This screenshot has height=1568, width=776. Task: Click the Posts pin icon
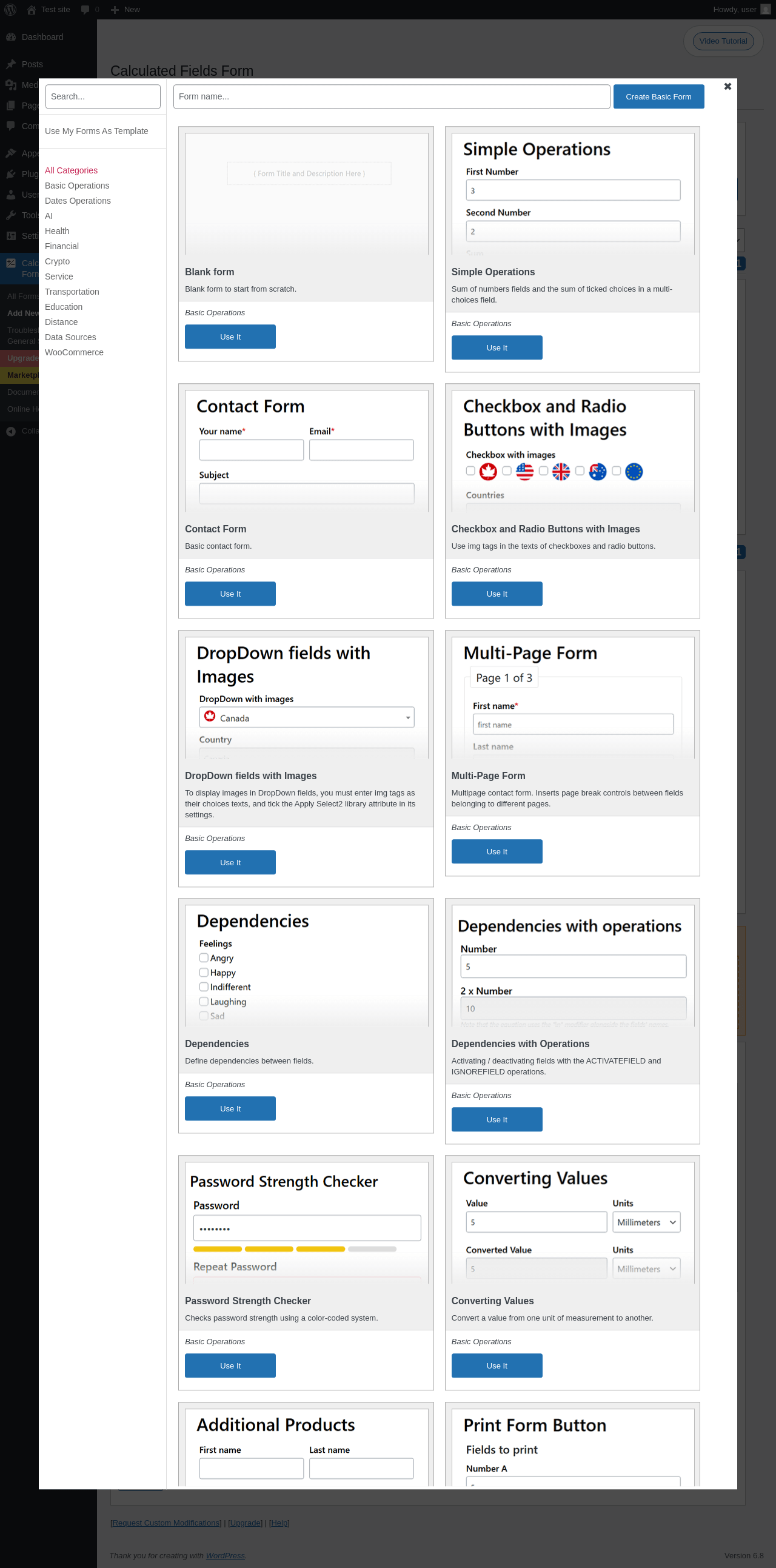11,64
